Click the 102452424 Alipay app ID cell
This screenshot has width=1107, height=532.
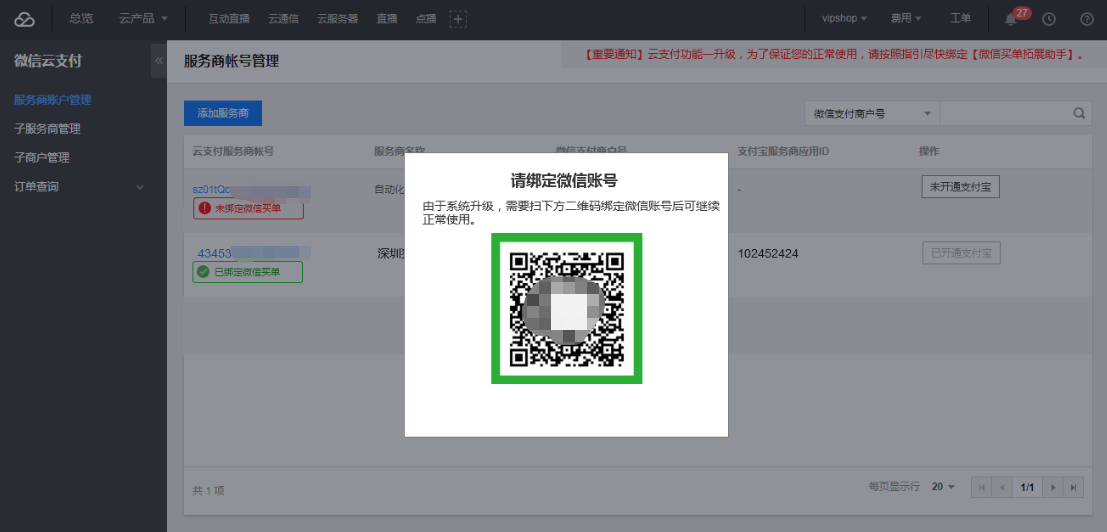767,253
